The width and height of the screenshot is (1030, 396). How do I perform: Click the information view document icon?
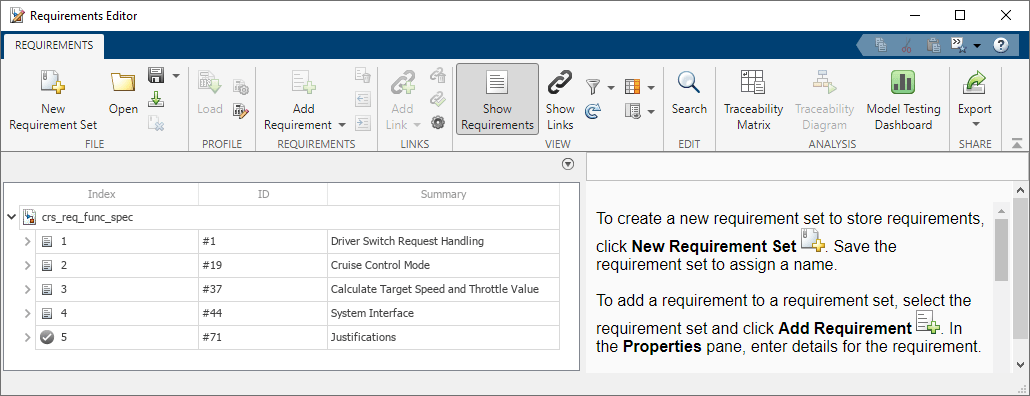[632, 111]
